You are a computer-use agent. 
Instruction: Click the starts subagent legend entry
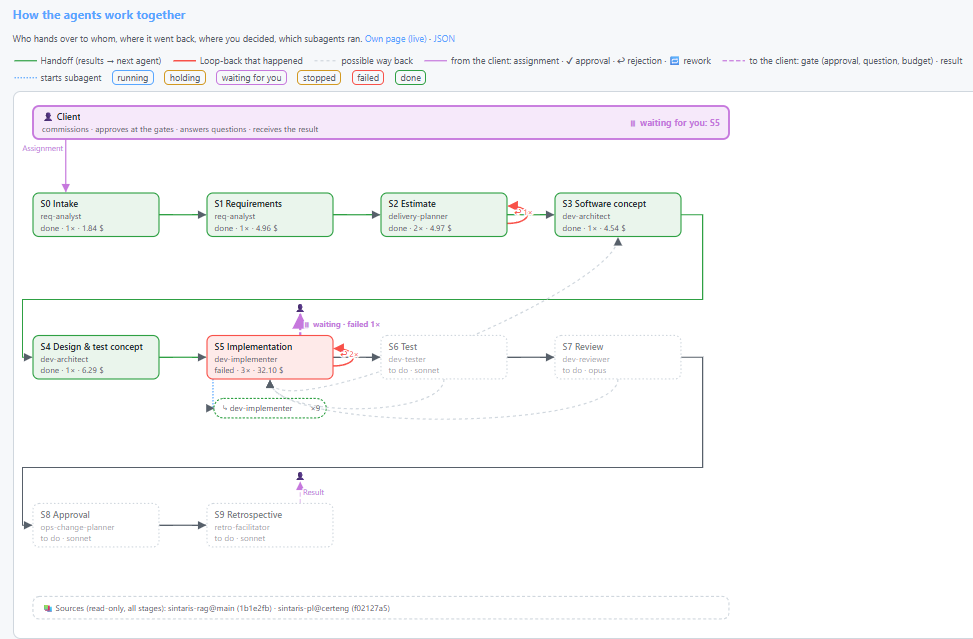pos(58,78)
